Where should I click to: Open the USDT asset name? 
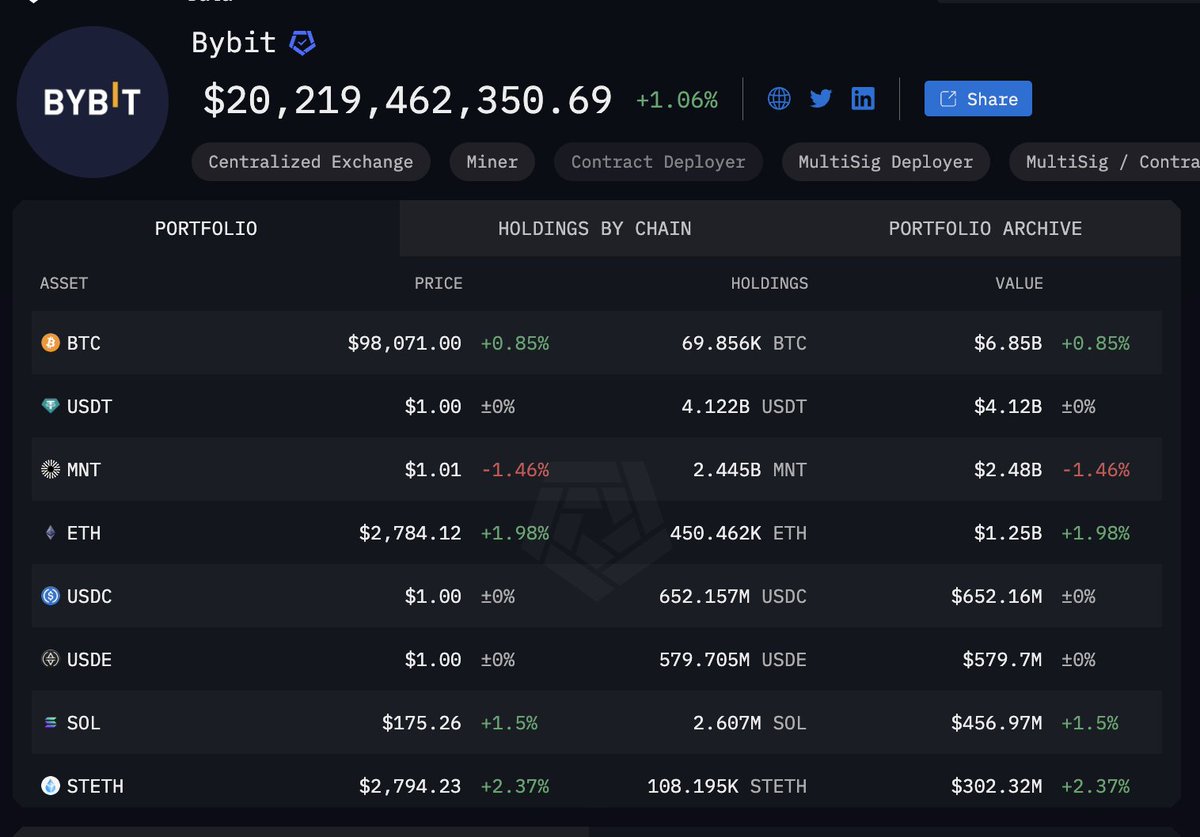tap(89, 406)
